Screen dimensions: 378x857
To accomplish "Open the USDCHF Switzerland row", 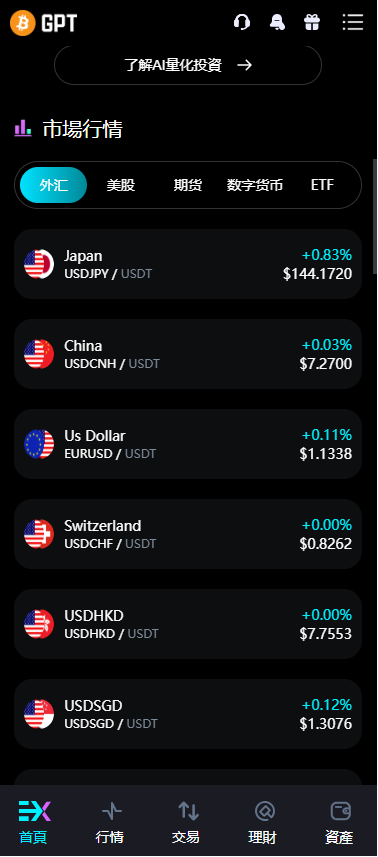I will pos(188,534).
